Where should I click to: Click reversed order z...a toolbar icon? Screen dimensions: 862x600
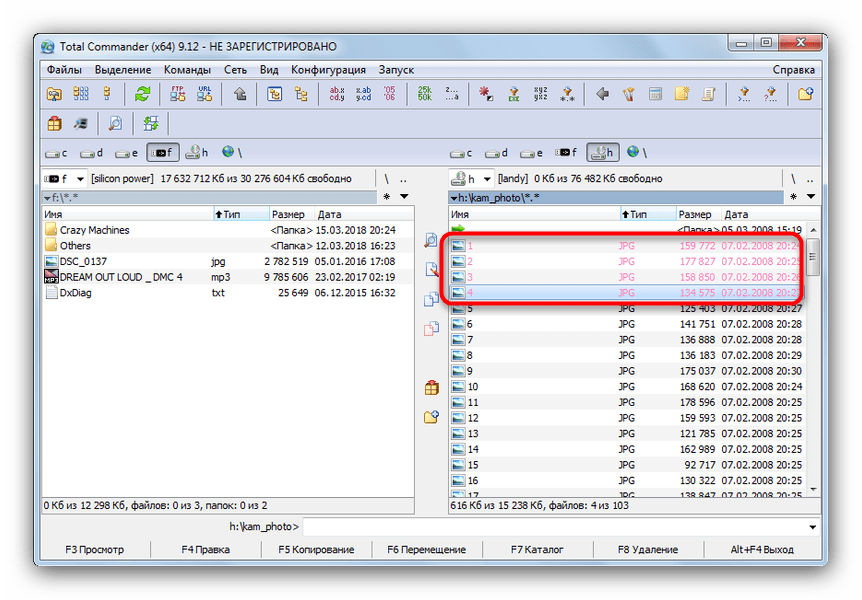pos(451,94)
